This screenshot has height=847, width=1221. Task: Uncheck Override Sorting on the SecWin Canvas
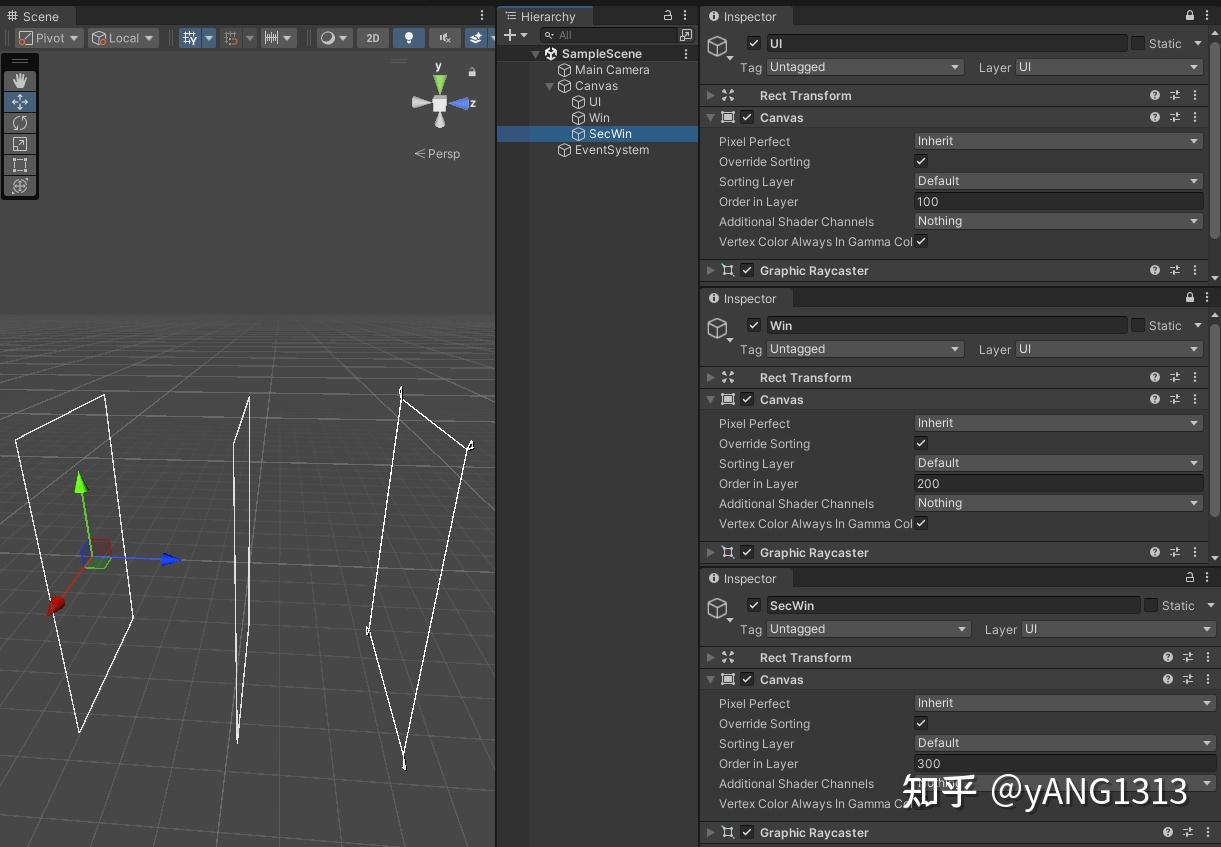(920, 723)
